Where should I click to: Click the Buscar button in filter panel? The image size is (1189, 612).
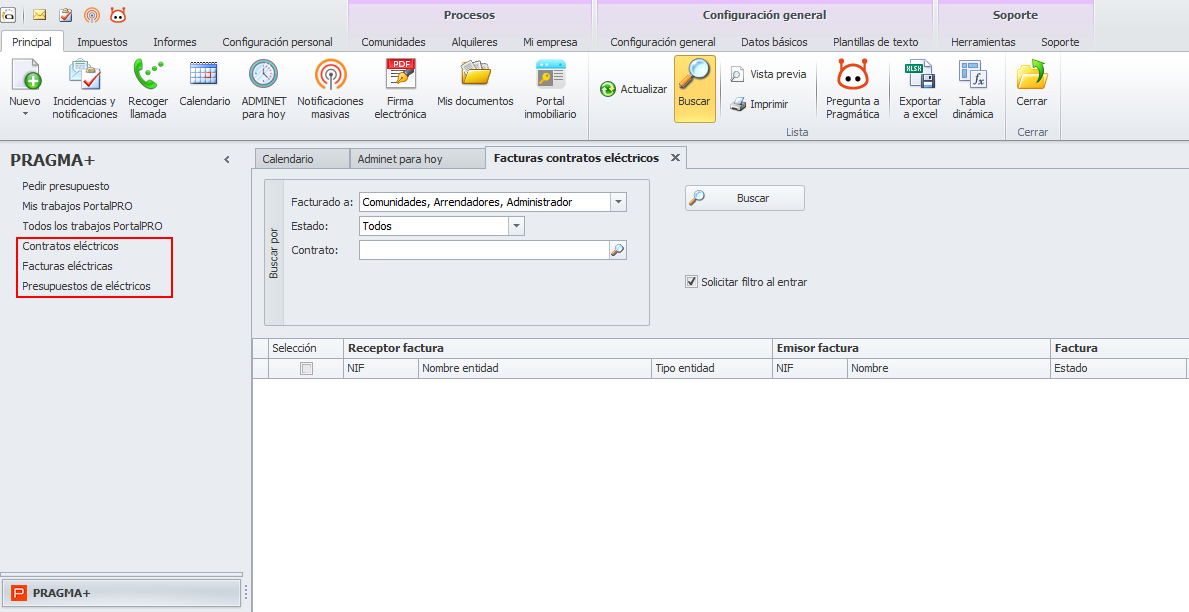coord(745,198)
